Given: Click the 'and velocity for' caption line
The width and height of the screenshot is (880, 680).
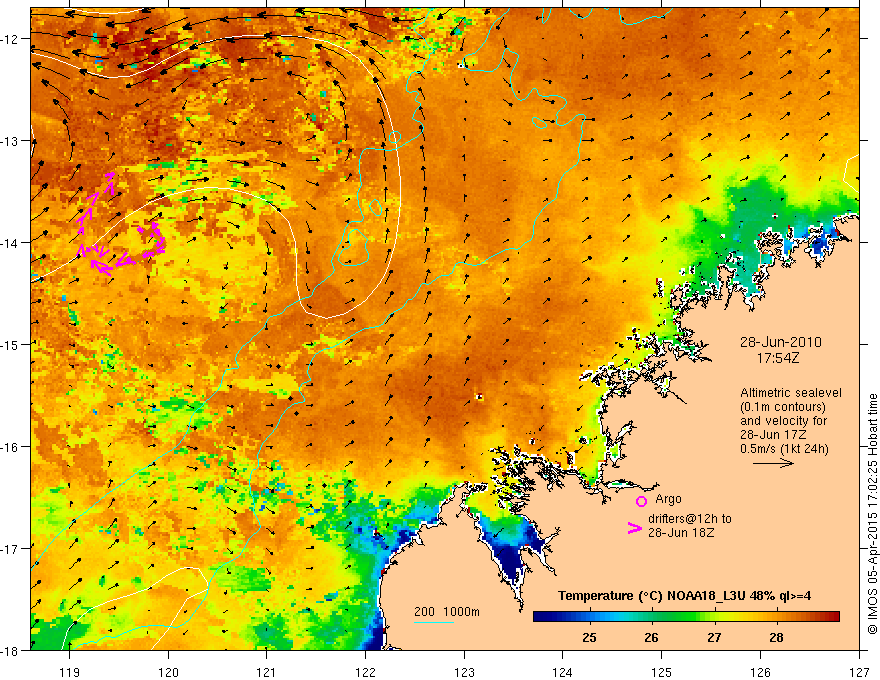Looking at the screenshot, I should click(783, 421).
